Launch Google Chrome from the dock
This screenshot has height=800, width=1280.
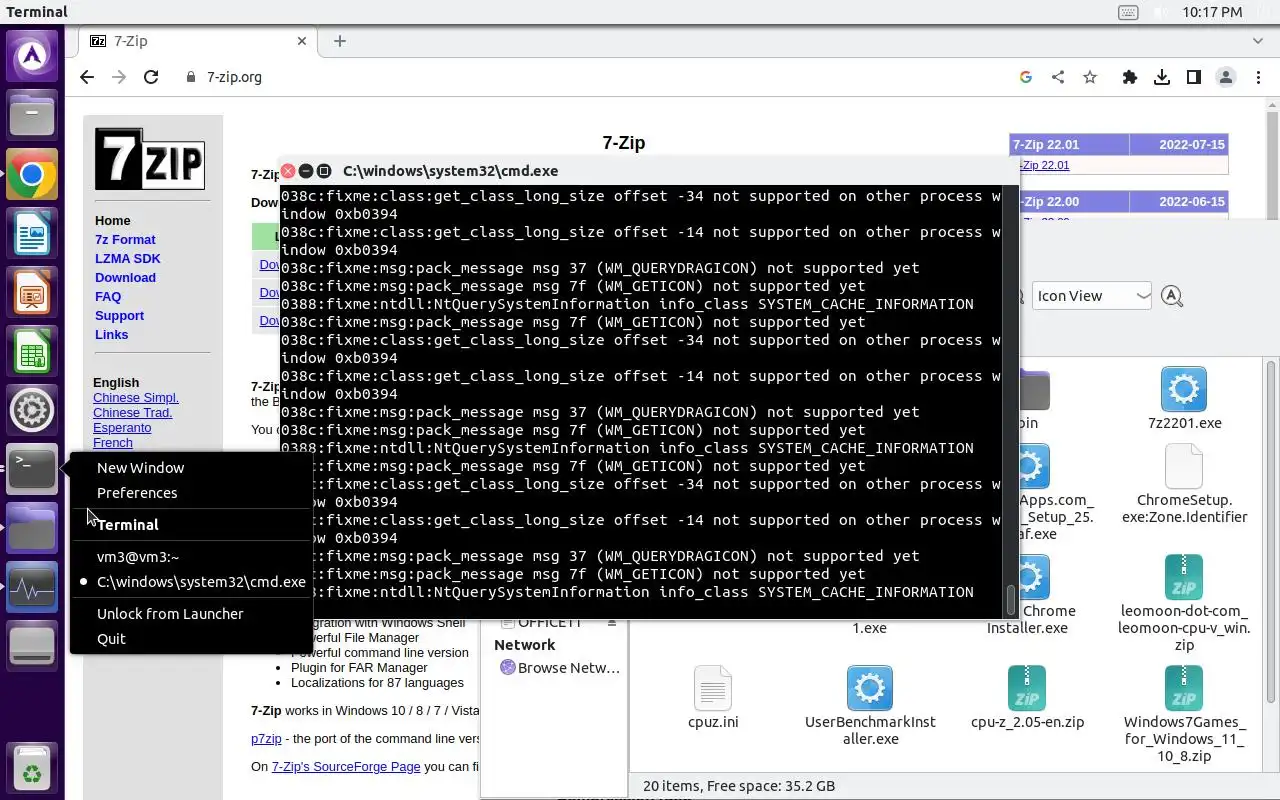[x=32, y=175]
